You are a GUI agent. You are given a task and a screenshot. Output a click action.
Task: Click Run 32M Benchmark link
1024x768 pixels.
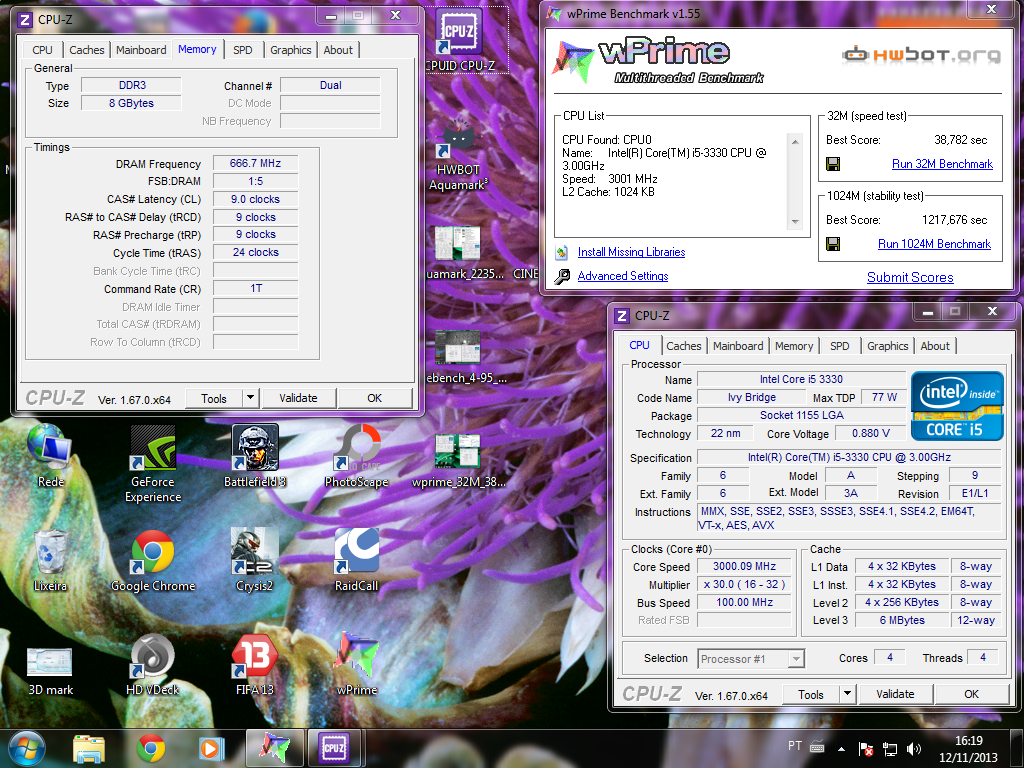pos(942,164)
